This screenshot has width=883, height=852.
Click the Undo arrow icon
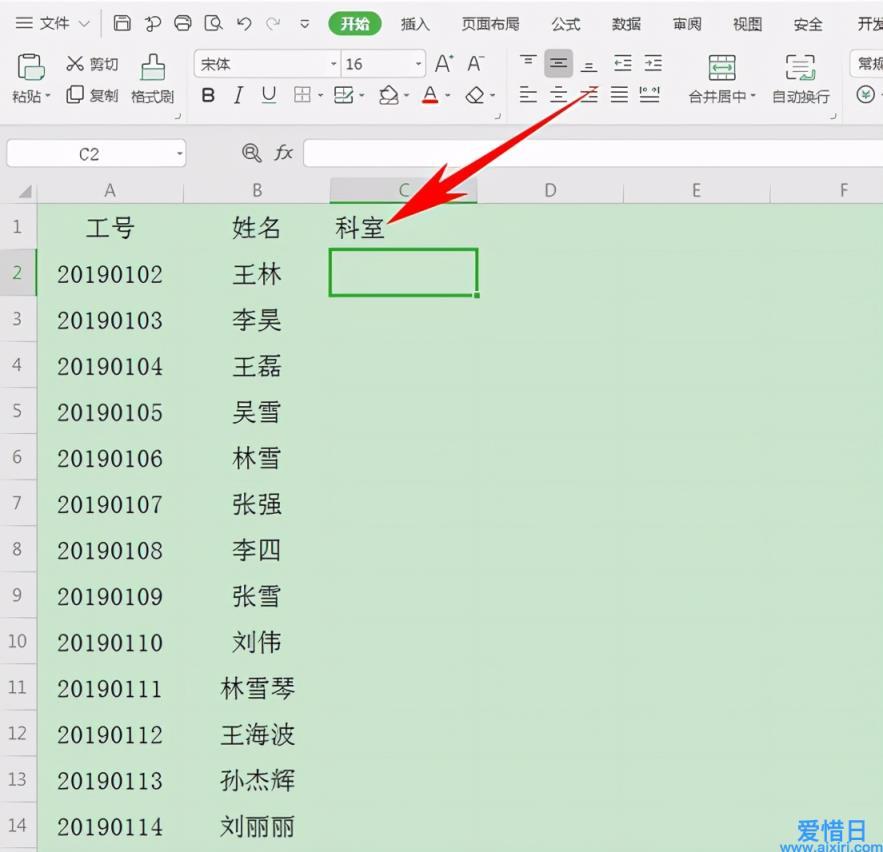tap(244, 24)
